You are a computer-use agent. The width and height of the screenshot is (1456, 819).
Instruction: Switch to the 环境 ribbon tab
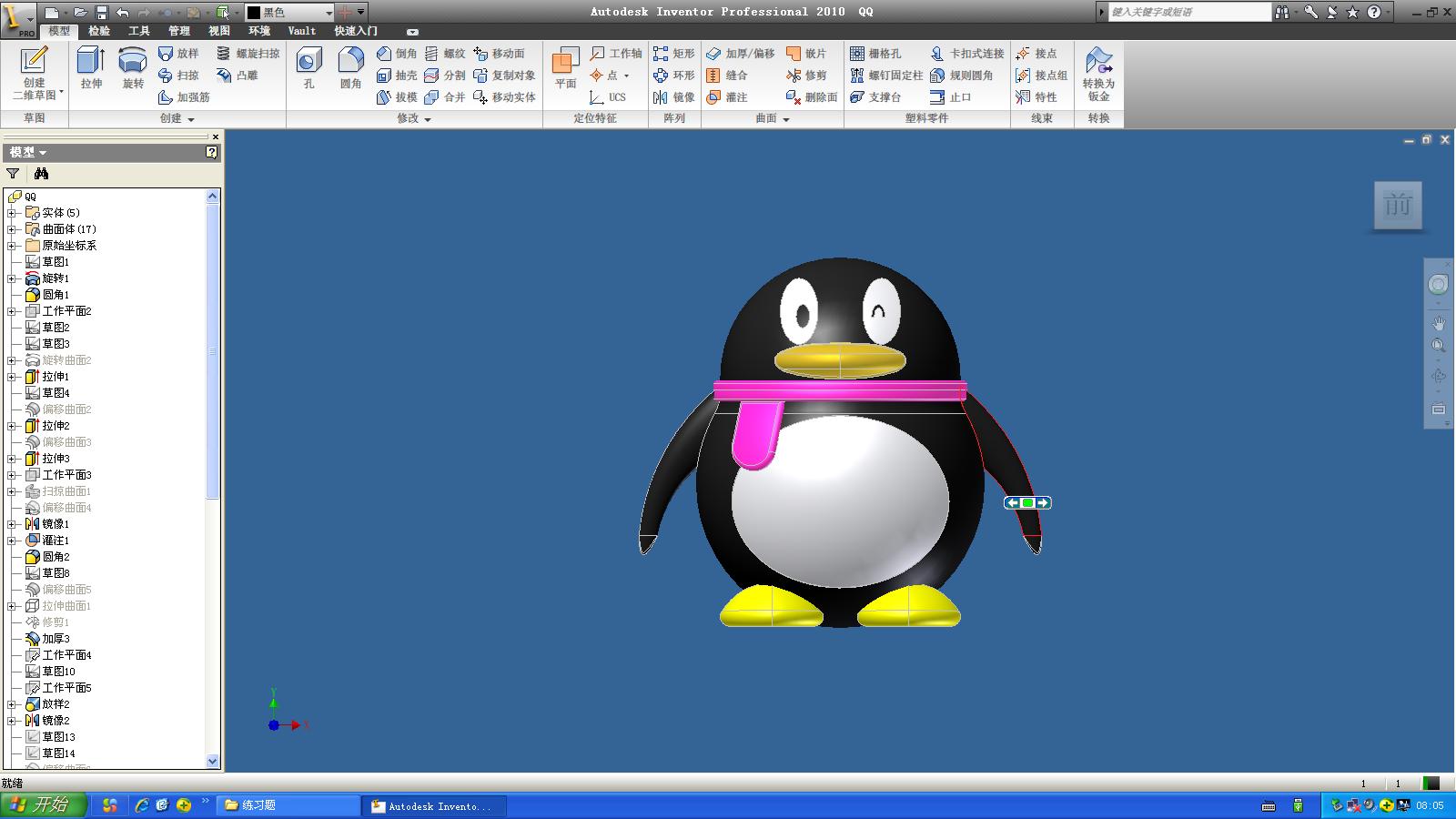click(x=258, y=31)
